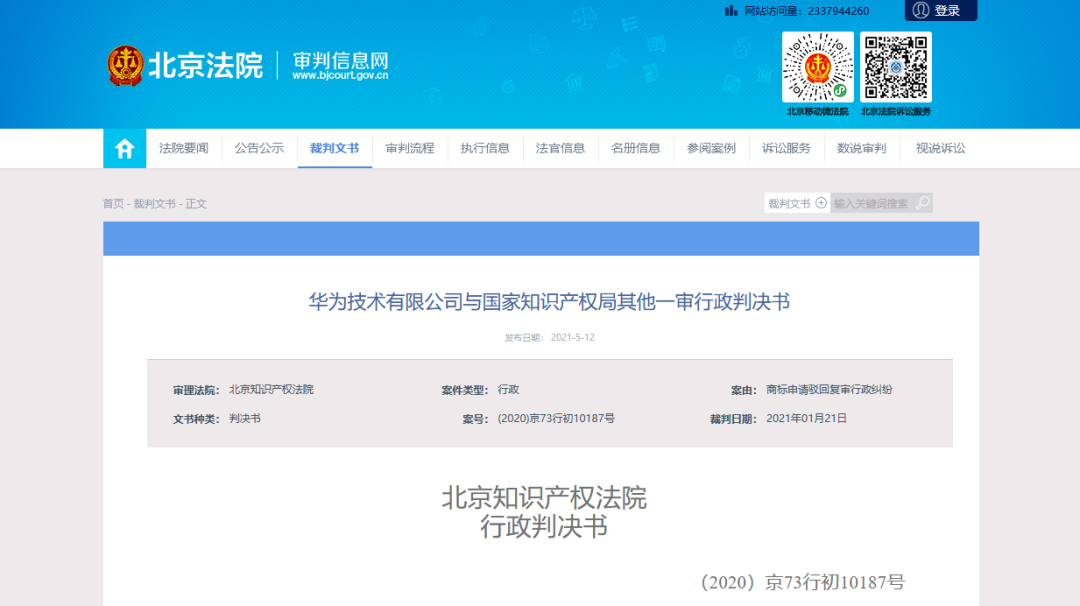Go to the 公告公示 section
Viewport: 1080px width, 606px height.
tap(259, 149)
